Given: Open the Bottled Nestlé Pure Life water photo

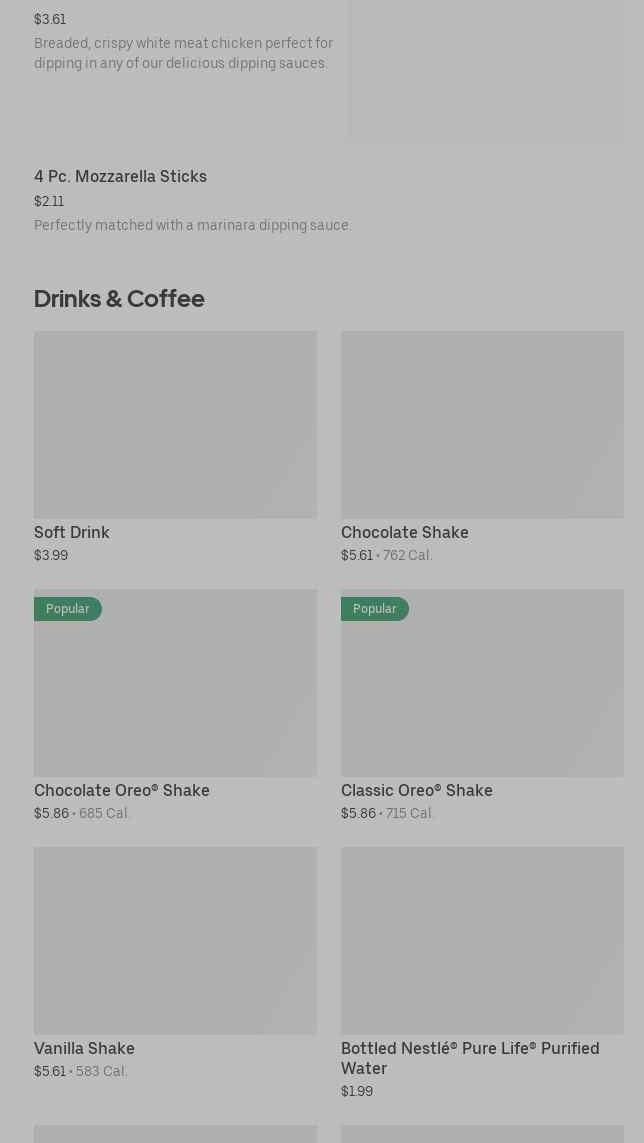Looking at the screenshot, I should [x=482, y=940].
